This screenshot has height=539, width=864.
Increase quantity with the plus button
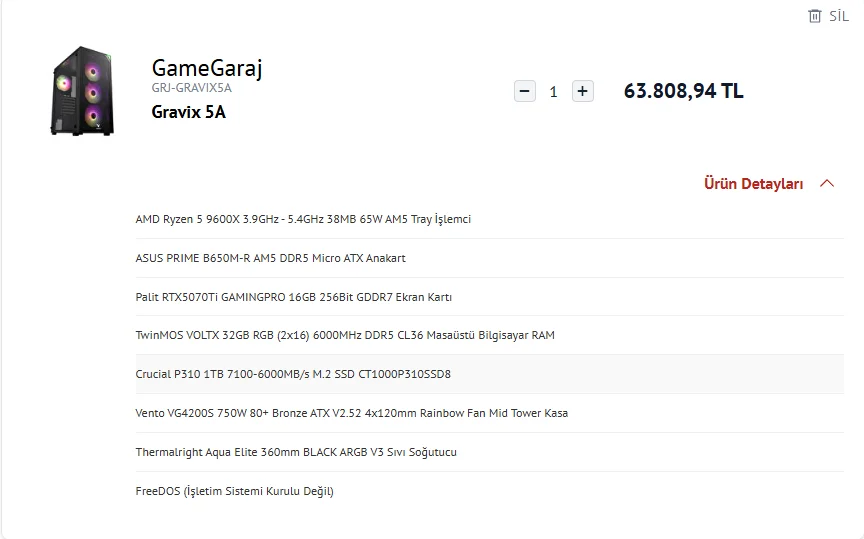(x=582, y=91)
